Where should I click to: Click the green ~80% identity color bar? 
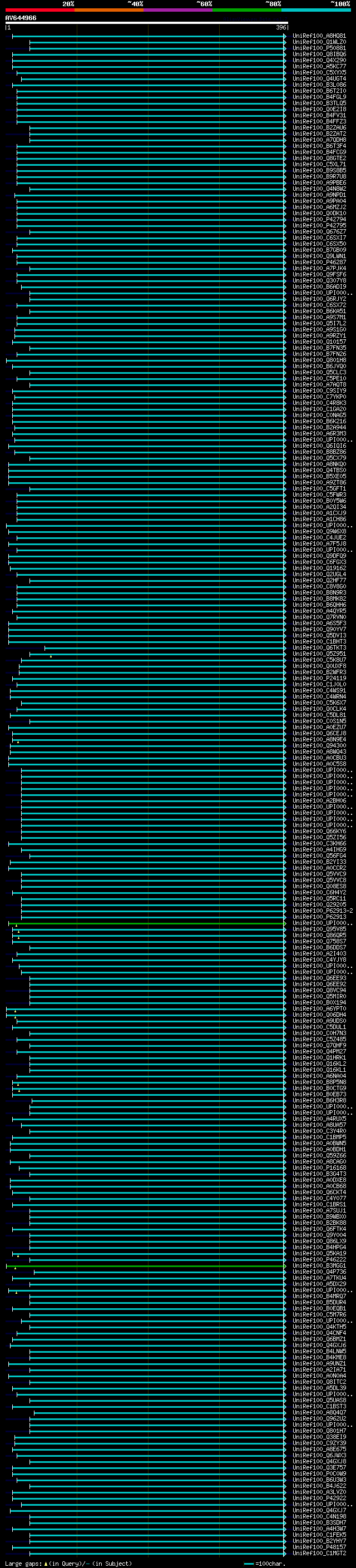tap(247, 10)
